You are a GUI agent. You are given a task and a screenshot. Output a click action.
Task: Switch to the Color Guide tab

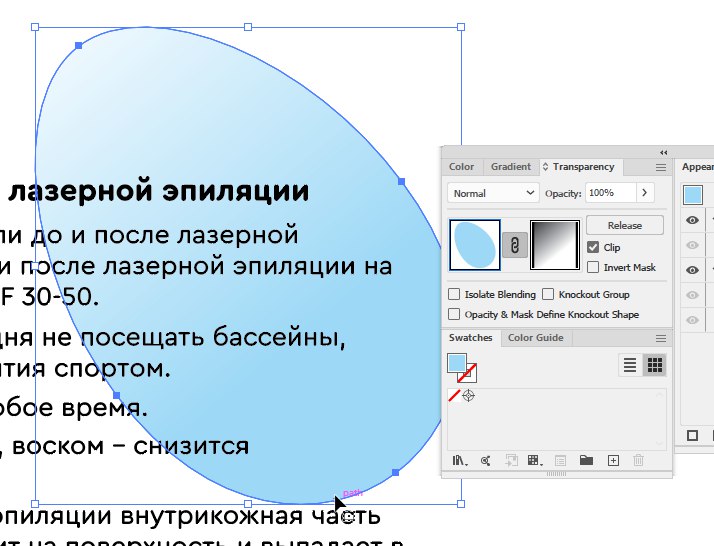point(536,338)
